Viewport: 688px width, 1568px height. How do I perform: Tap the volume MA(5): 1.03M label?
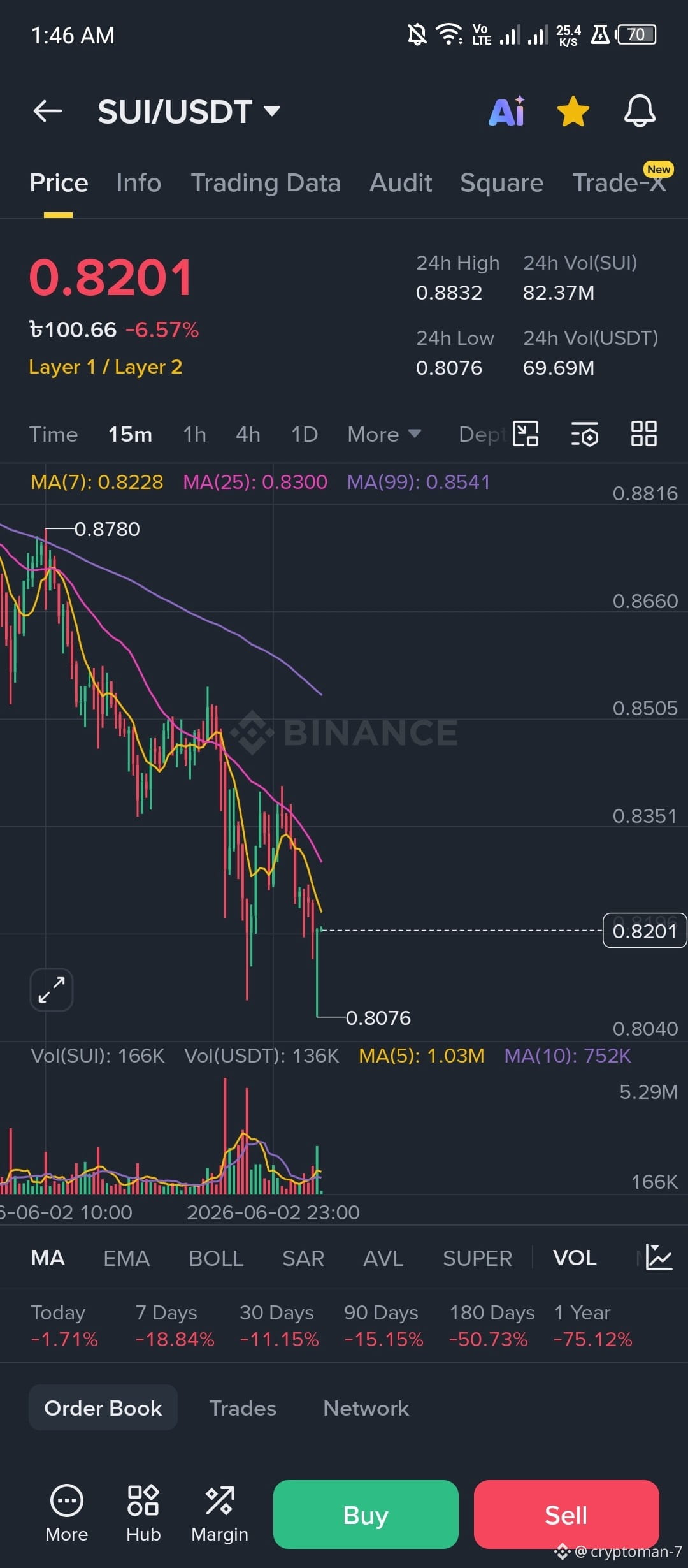(x=422, y=1056)
